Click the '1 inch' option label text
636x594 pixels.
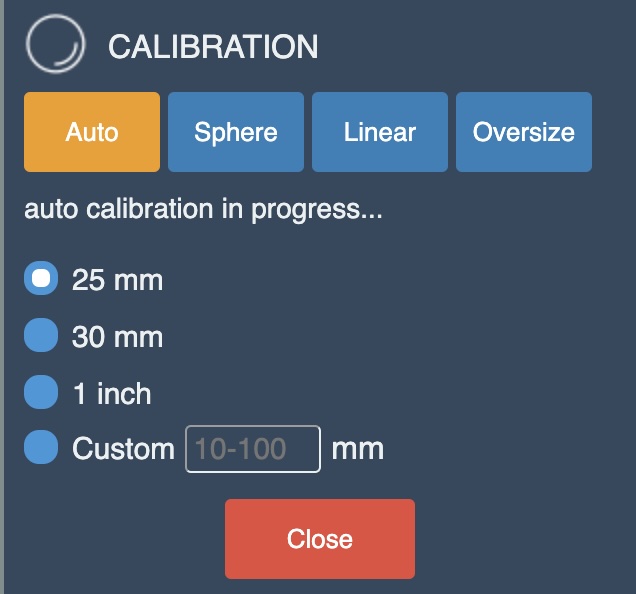tap(112, 393)
